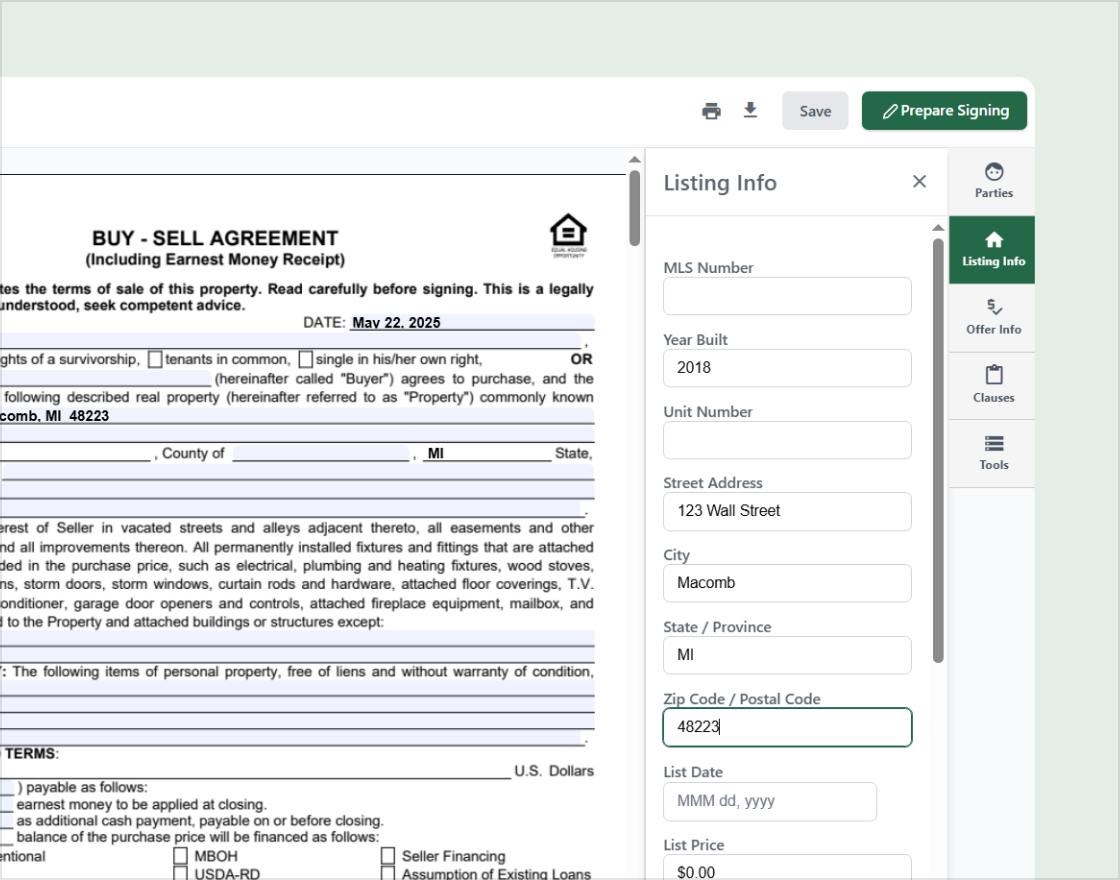Click '(Including Earnest Money Receipt)' subtitle

click(215, 259)
